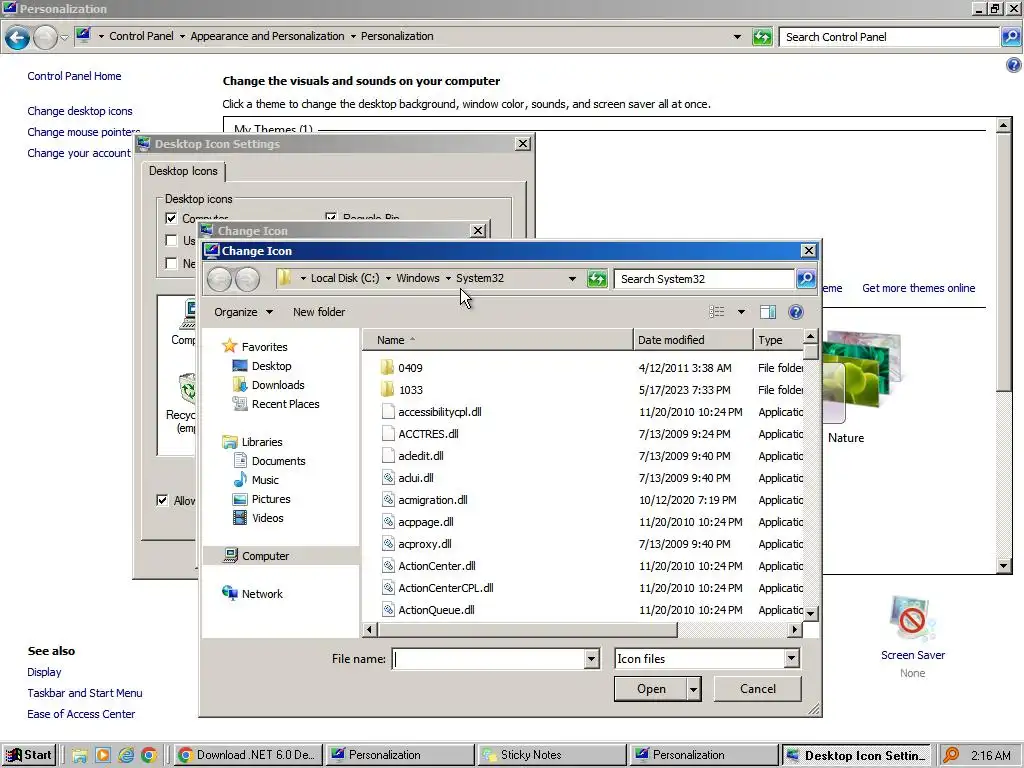
Task: Check the User's Files checkbox
Action: click(x=171, y=240)
